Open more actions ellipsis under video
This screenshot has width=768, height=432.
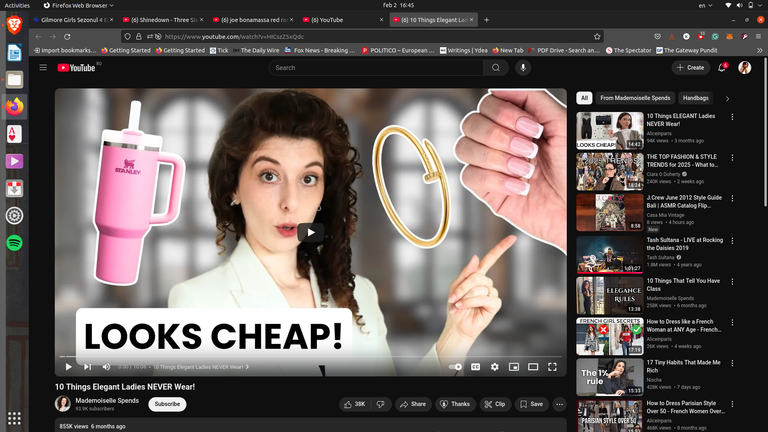[559, 404]
